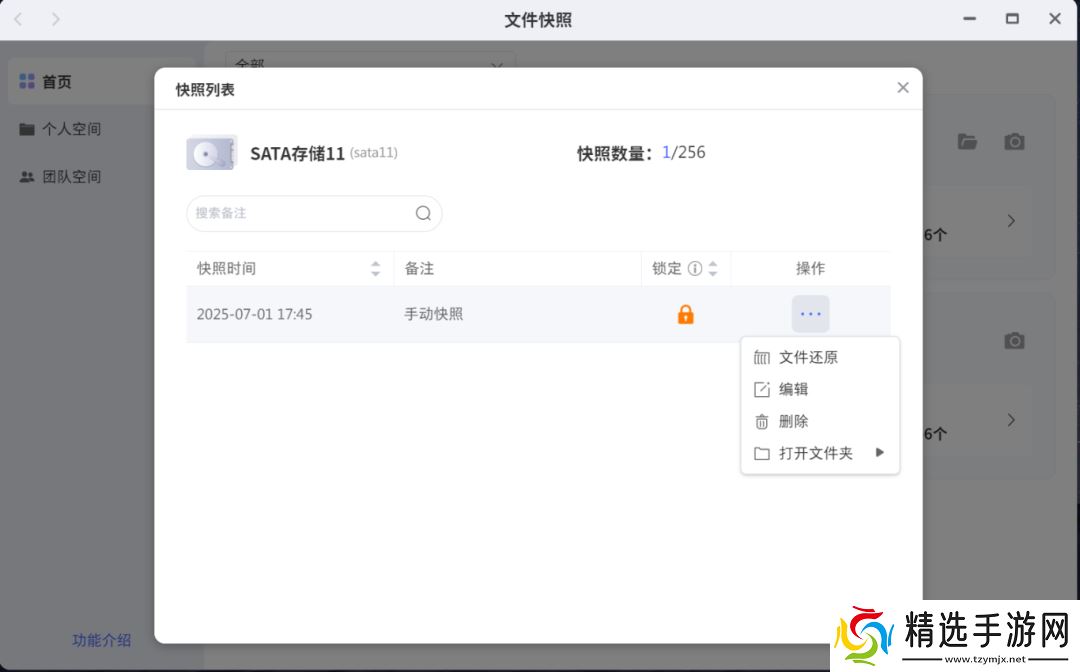Select 文件还原 from the context menu

click(x=808, y=357)
